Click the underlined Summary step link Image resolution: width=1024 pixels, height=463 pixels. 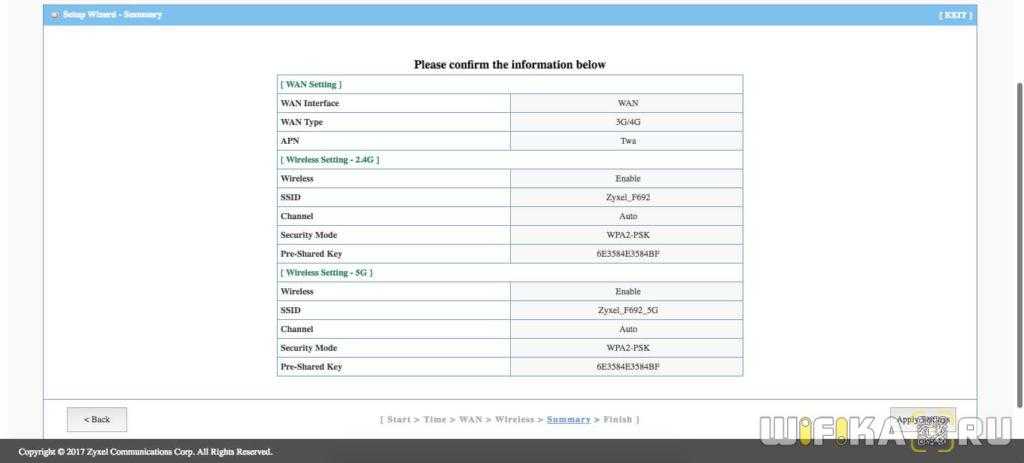click(x=568, y=419)
